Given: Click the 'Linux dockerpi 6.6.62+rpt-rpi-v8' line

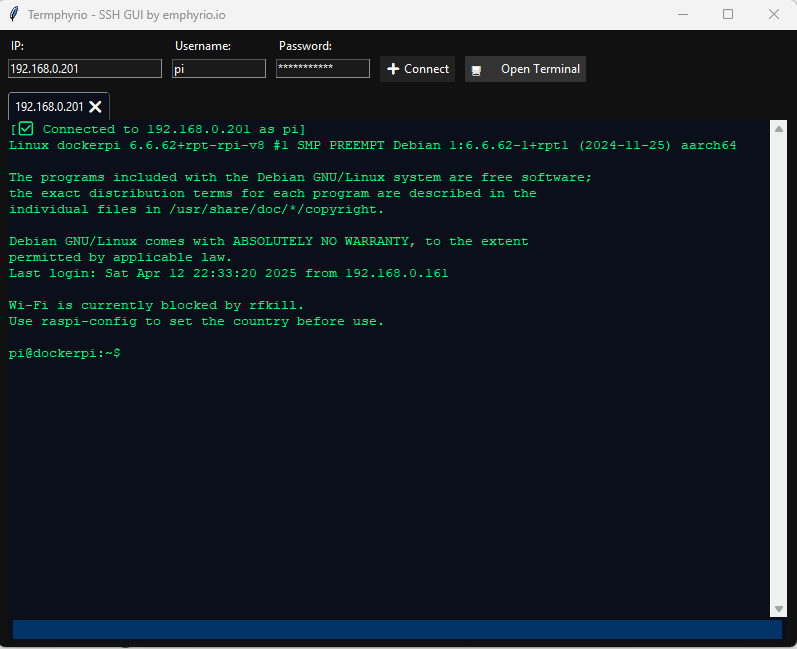Looking at the screenshot, I should [x=373, y=145].
